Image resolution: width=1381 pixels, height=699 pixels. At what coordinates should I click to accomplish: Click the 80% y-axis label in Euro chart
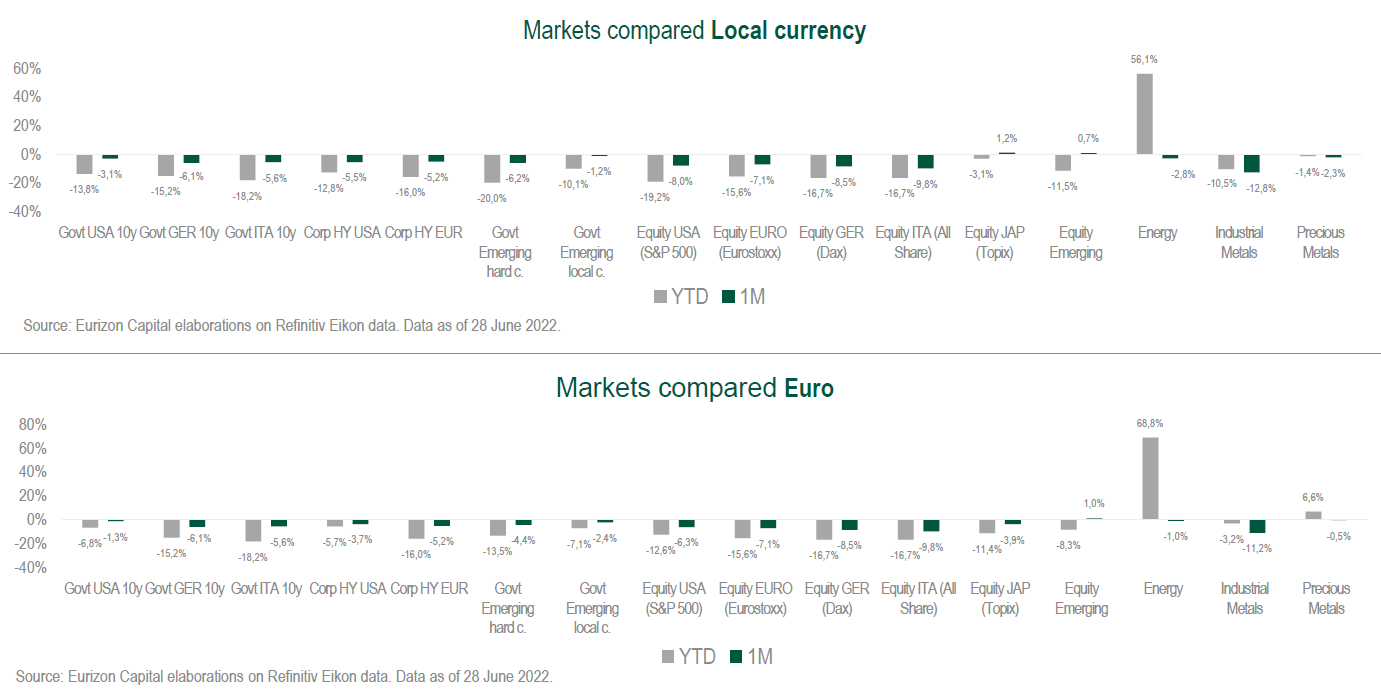point(33,424)
